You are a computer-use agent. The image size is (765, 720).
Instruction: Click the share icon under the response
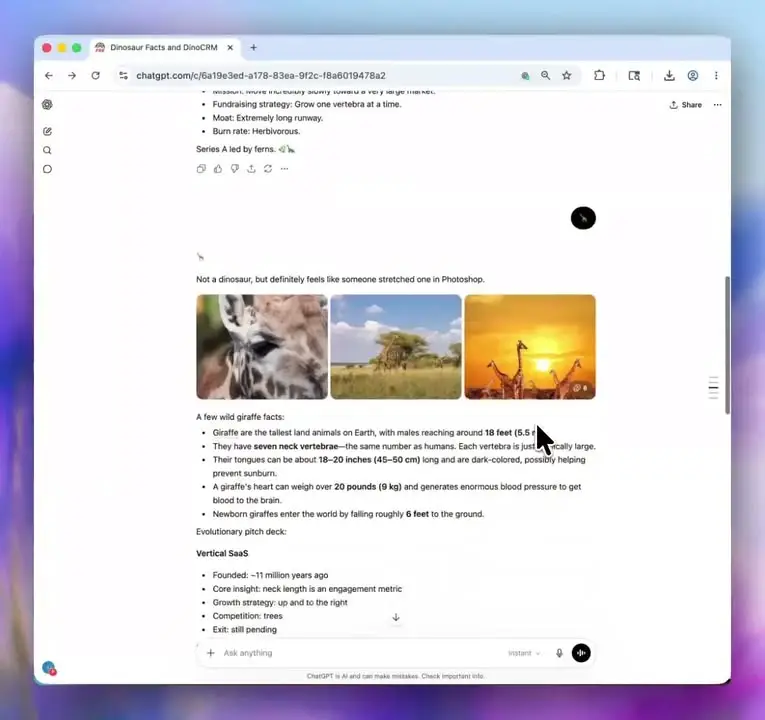click(x=251, y=169)
